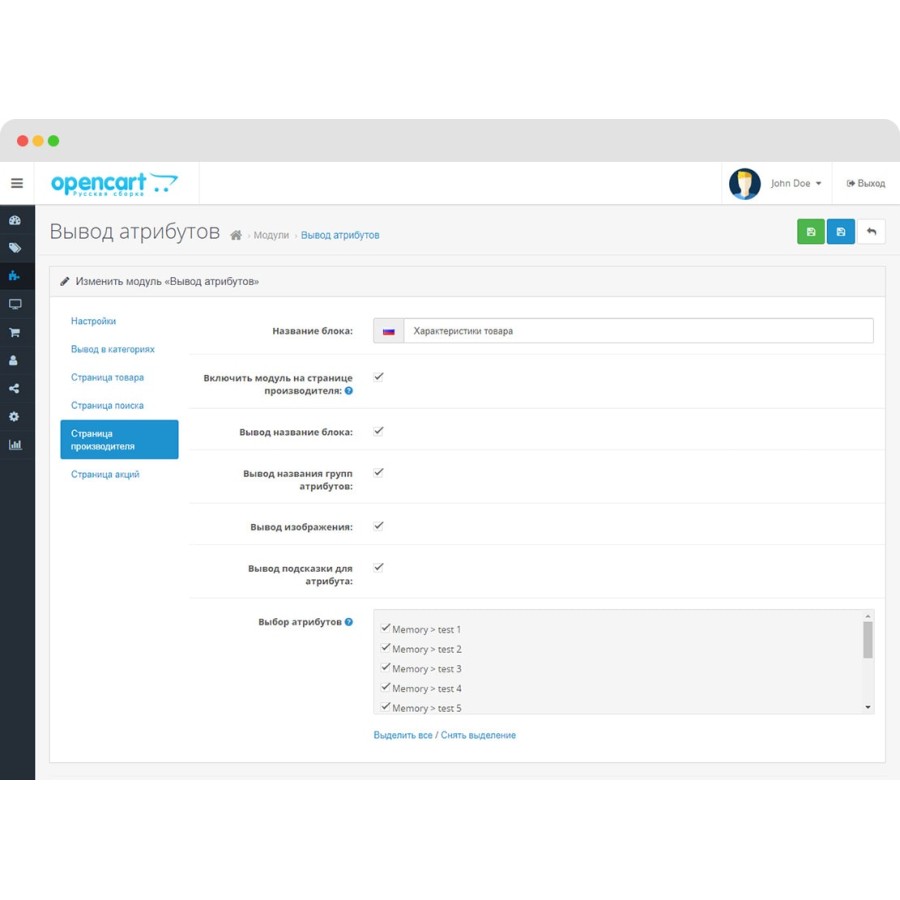Toggle Вывод подсказки для атрибута checkbox

(x=378, y=567)
